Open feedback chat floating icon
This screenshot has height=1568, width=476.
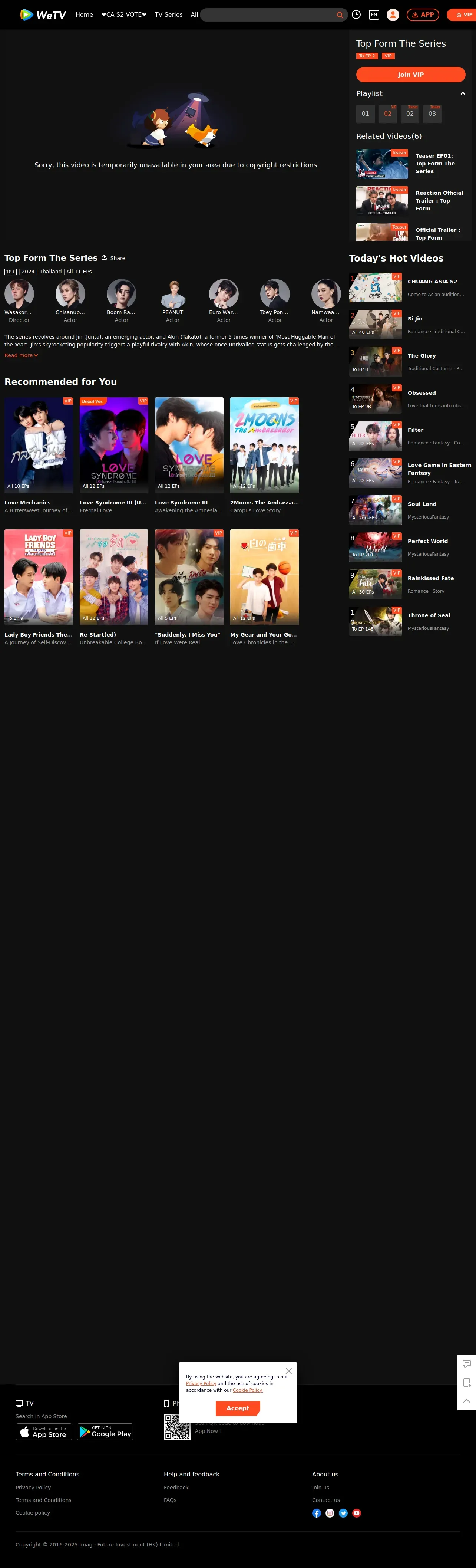(467, 1364)
